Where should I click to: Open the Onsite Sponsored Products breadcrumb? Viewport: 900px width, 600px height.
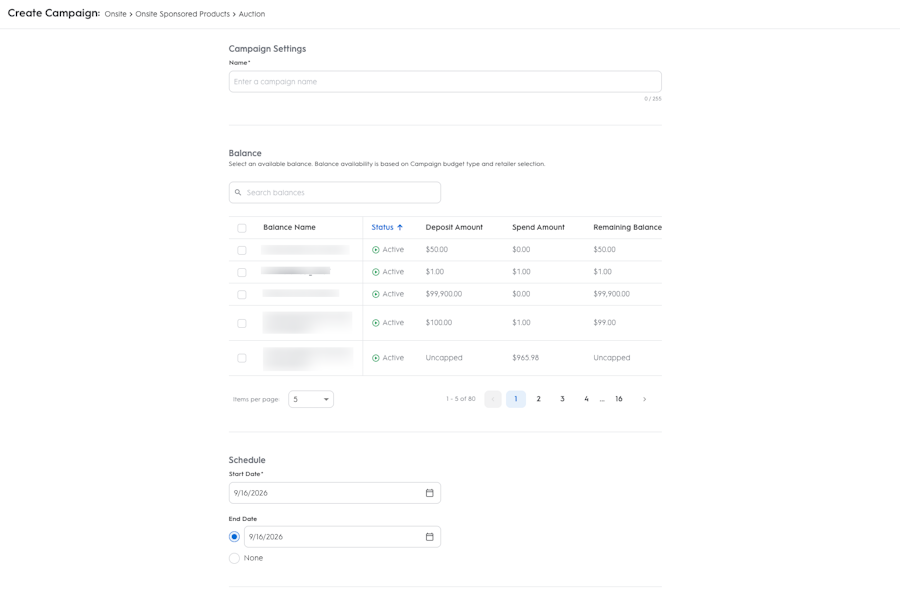(183, 14)
